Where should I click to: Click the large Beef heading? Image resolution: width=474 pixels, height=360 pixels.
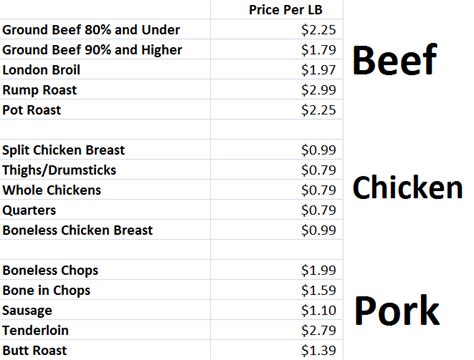coord(395,60)
